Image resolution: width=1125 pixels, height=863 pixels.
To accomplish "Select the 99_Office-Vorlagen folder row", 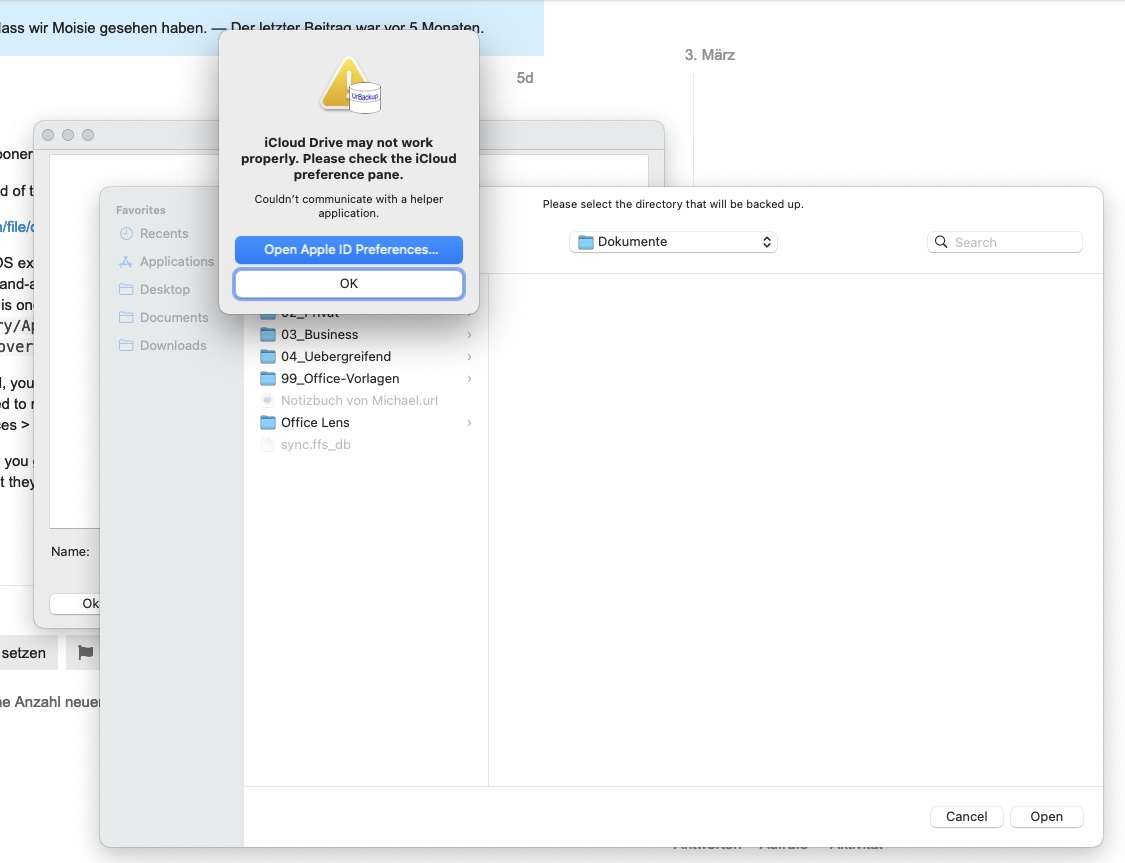I will [366, 379].
